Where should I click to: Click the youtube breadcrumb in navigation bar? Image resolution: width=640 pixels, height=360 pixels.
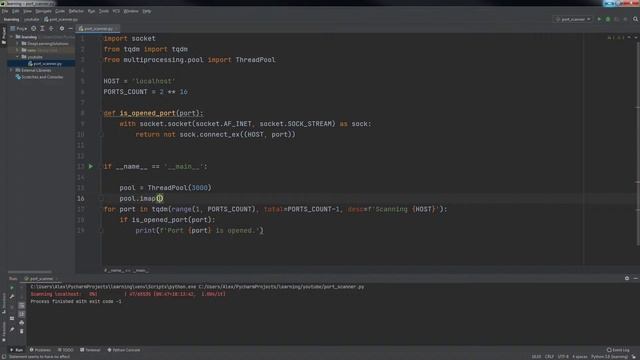(x=31, y=19)
